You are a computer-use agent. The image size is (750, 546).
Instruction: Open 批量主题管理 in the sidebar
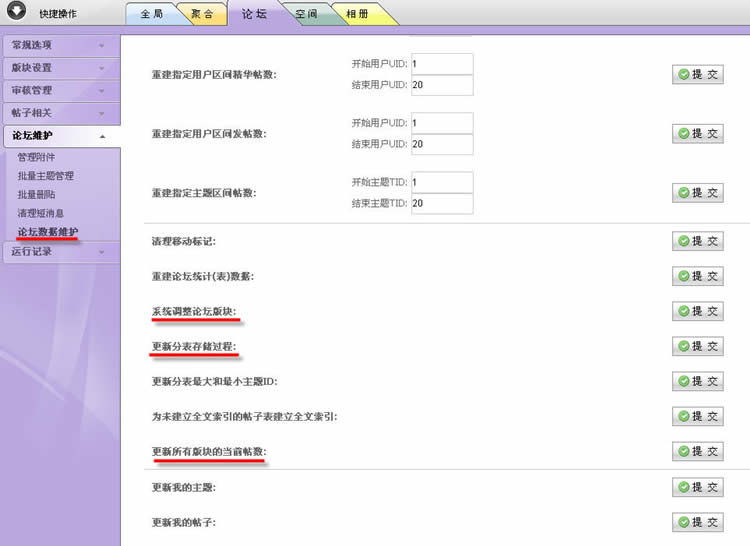(x=46, y=176)
